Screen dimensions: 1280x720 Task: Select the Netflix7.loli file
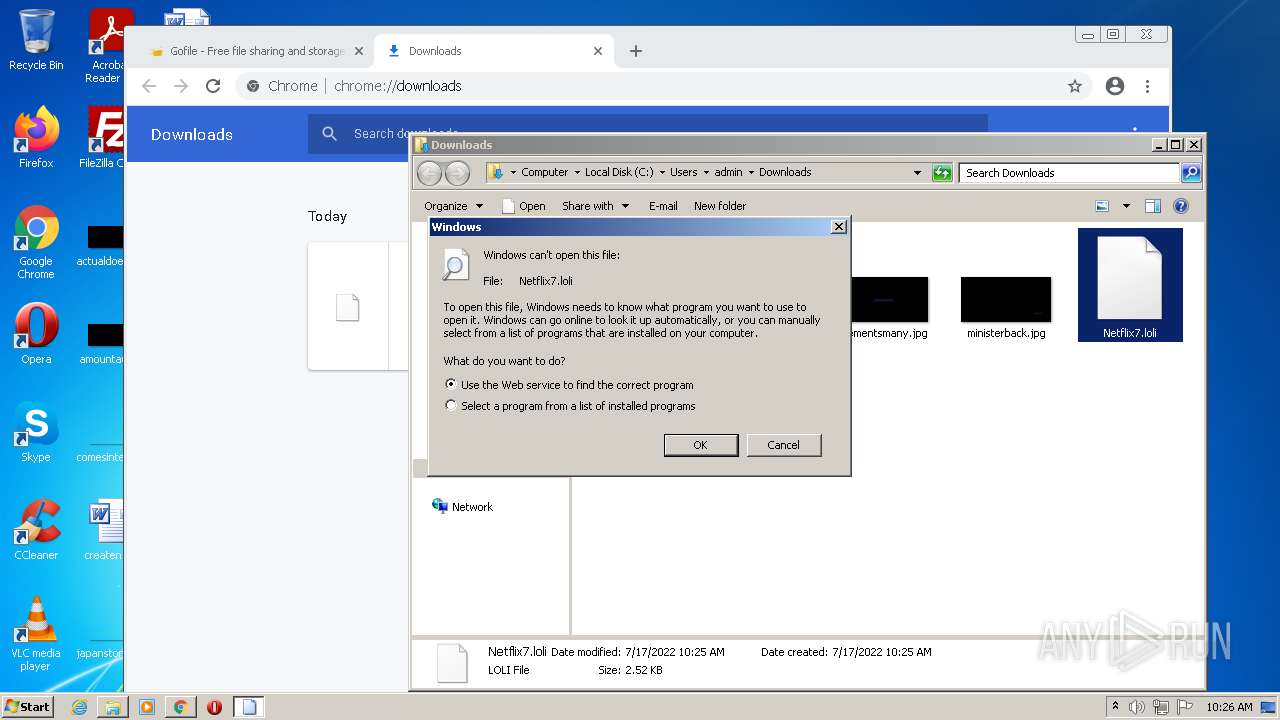[1130, 286]
